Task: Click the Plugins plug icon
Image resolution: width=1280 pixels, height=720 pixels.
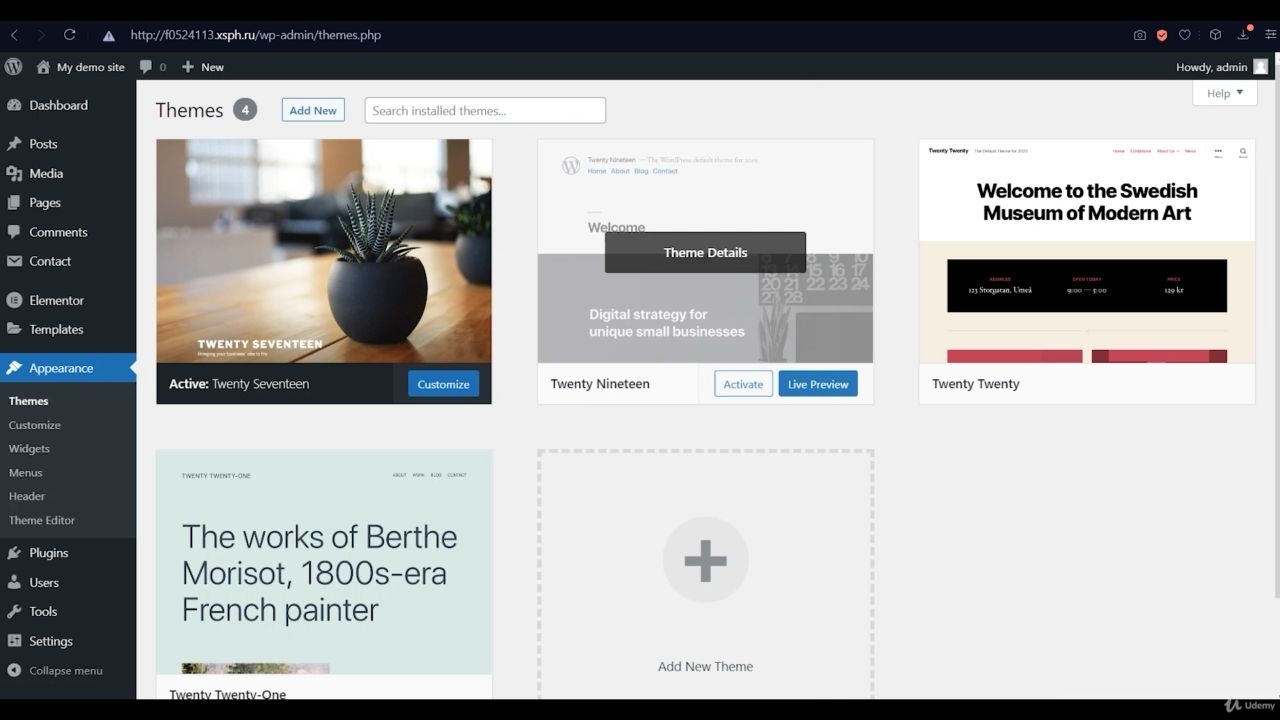Action: coord(14,553)
